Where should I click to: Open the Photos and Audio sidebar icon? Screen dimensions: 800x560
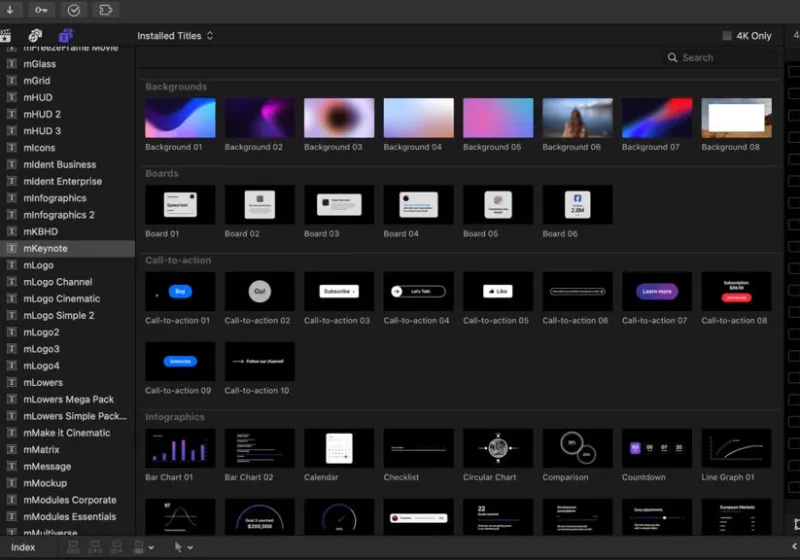[x=35, y=36]
